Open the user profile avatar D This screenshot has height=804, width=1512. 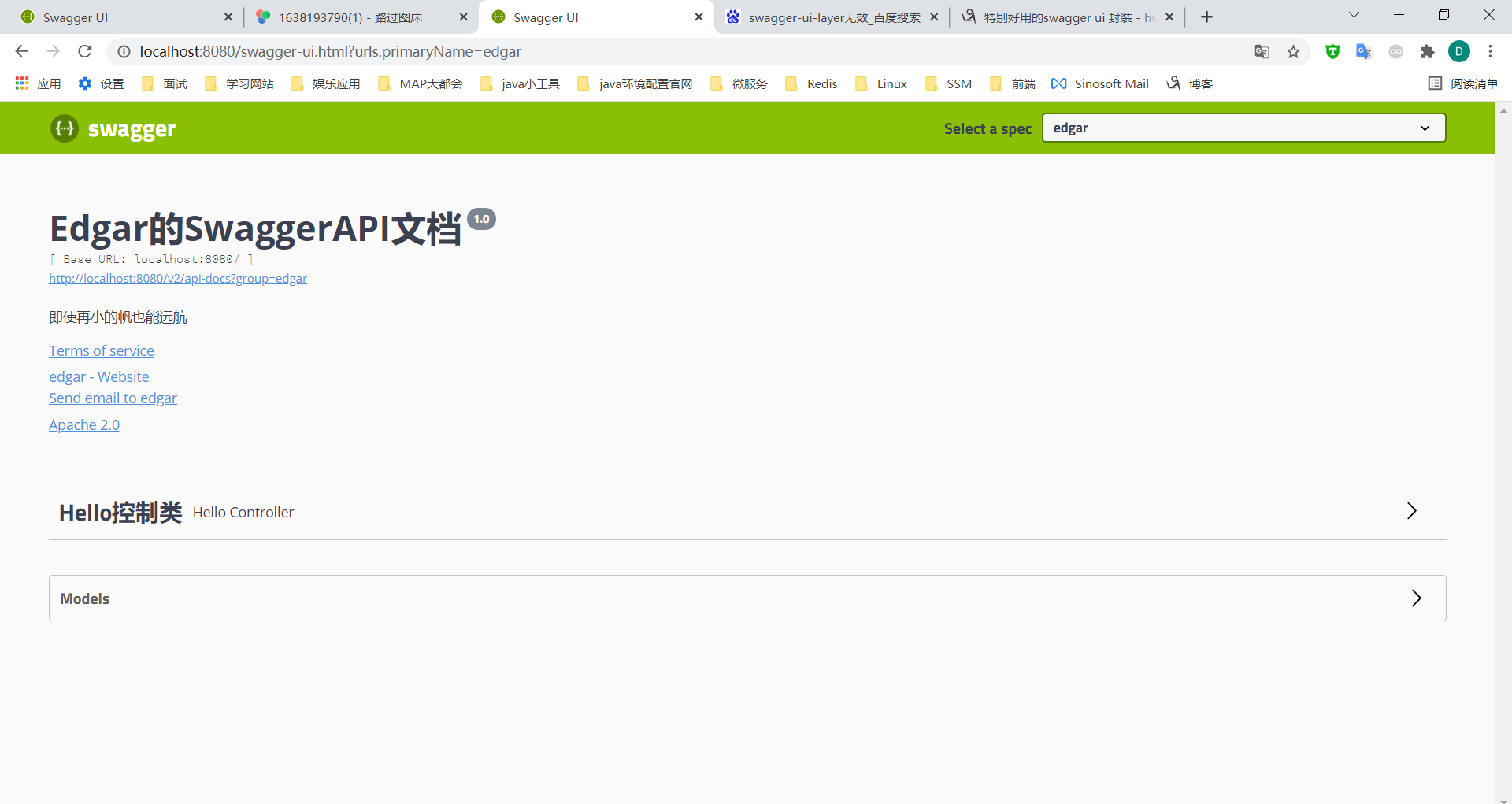pos(1458,51)
